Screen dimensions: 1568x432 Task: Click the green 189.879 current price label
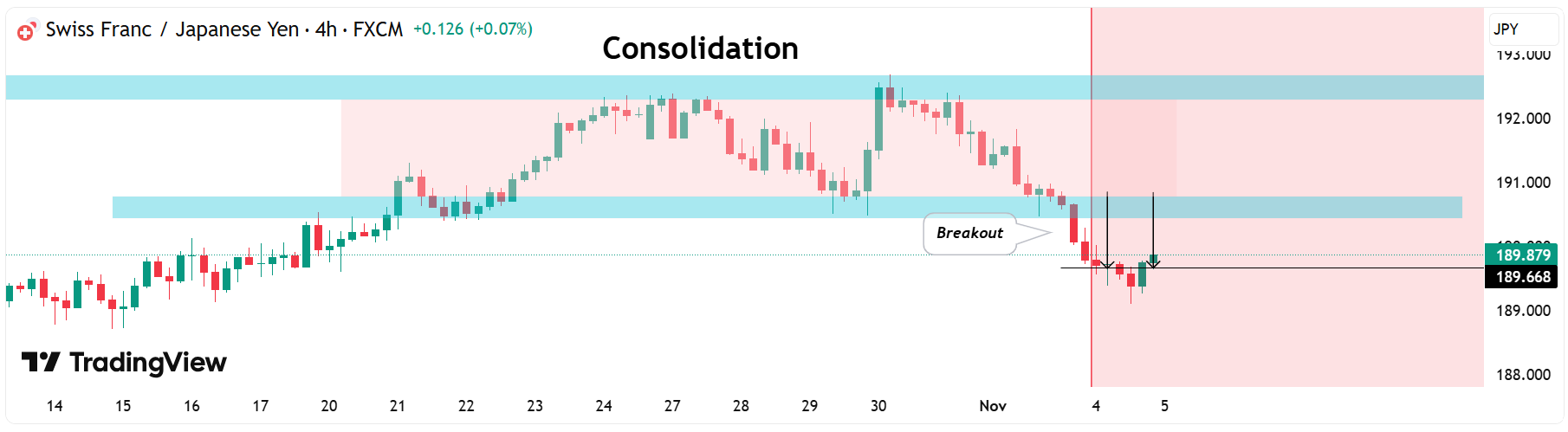click(1523, 255)
